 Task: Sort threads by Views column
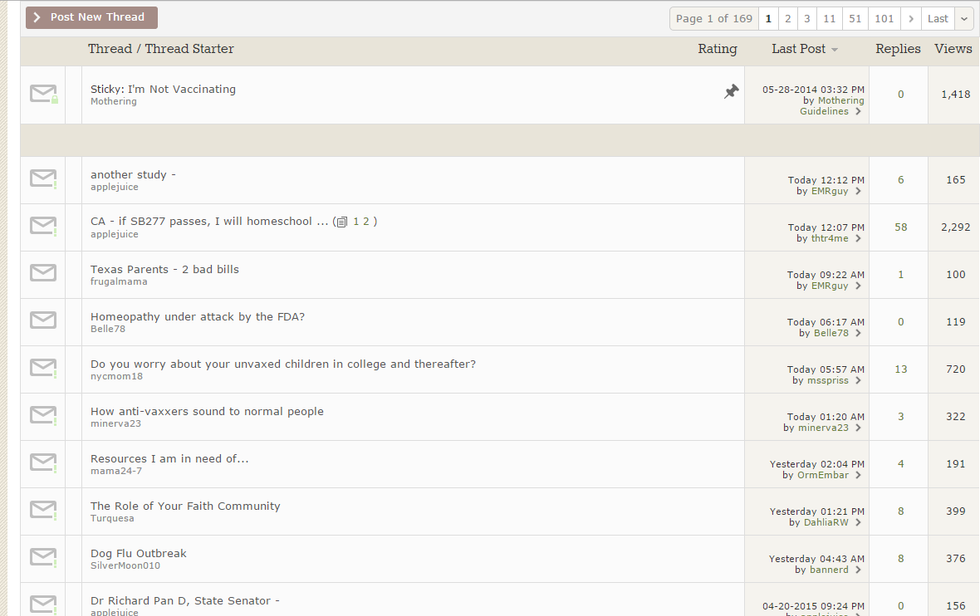click(x=952, y=49)
